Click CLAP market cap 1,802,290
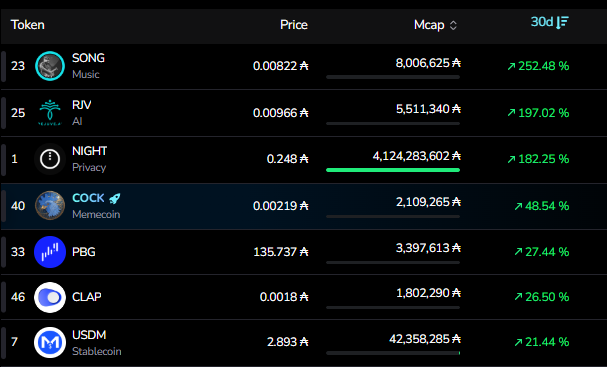The image size is (607, 367). click(x=428, y=293)
